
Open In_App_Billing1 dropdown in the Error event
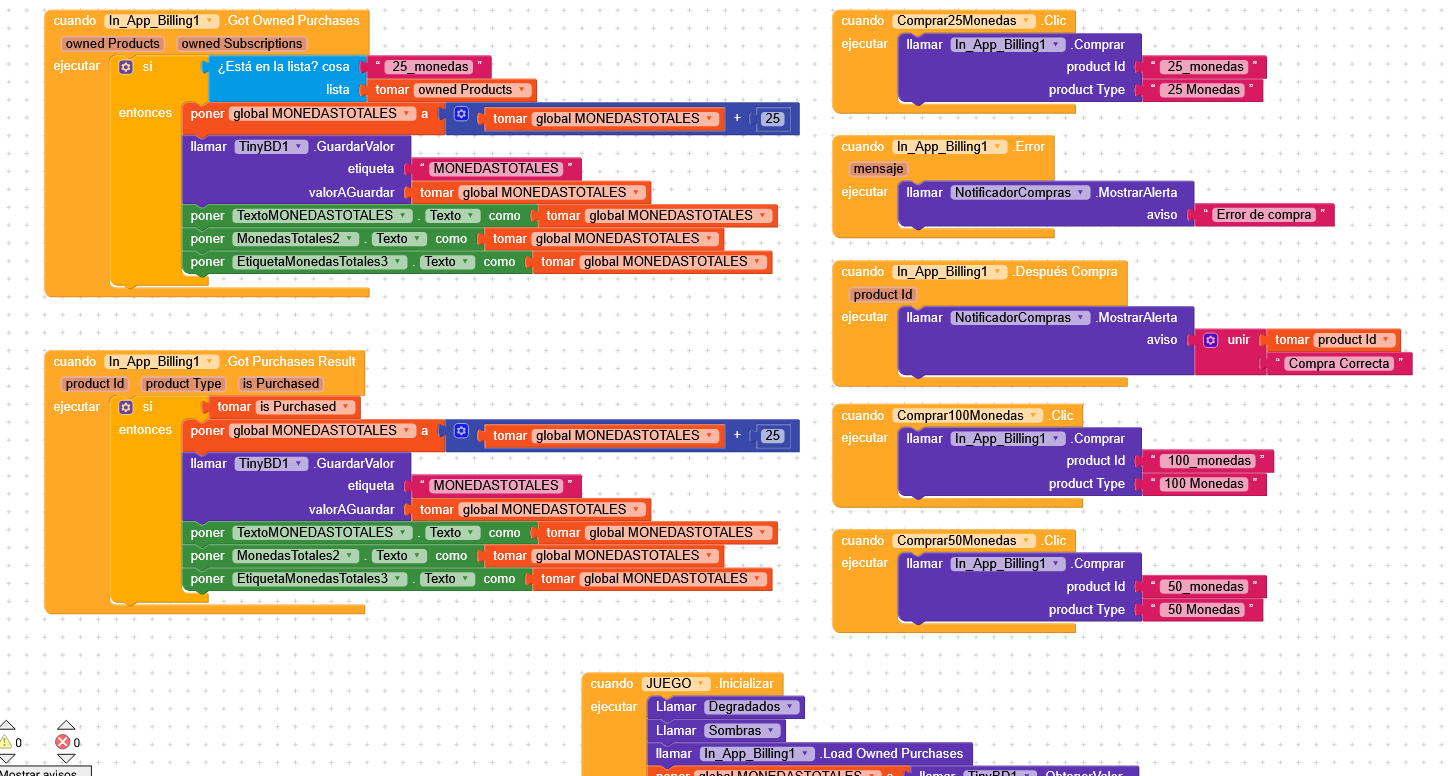pyautogui.click(x=951, y=147)
